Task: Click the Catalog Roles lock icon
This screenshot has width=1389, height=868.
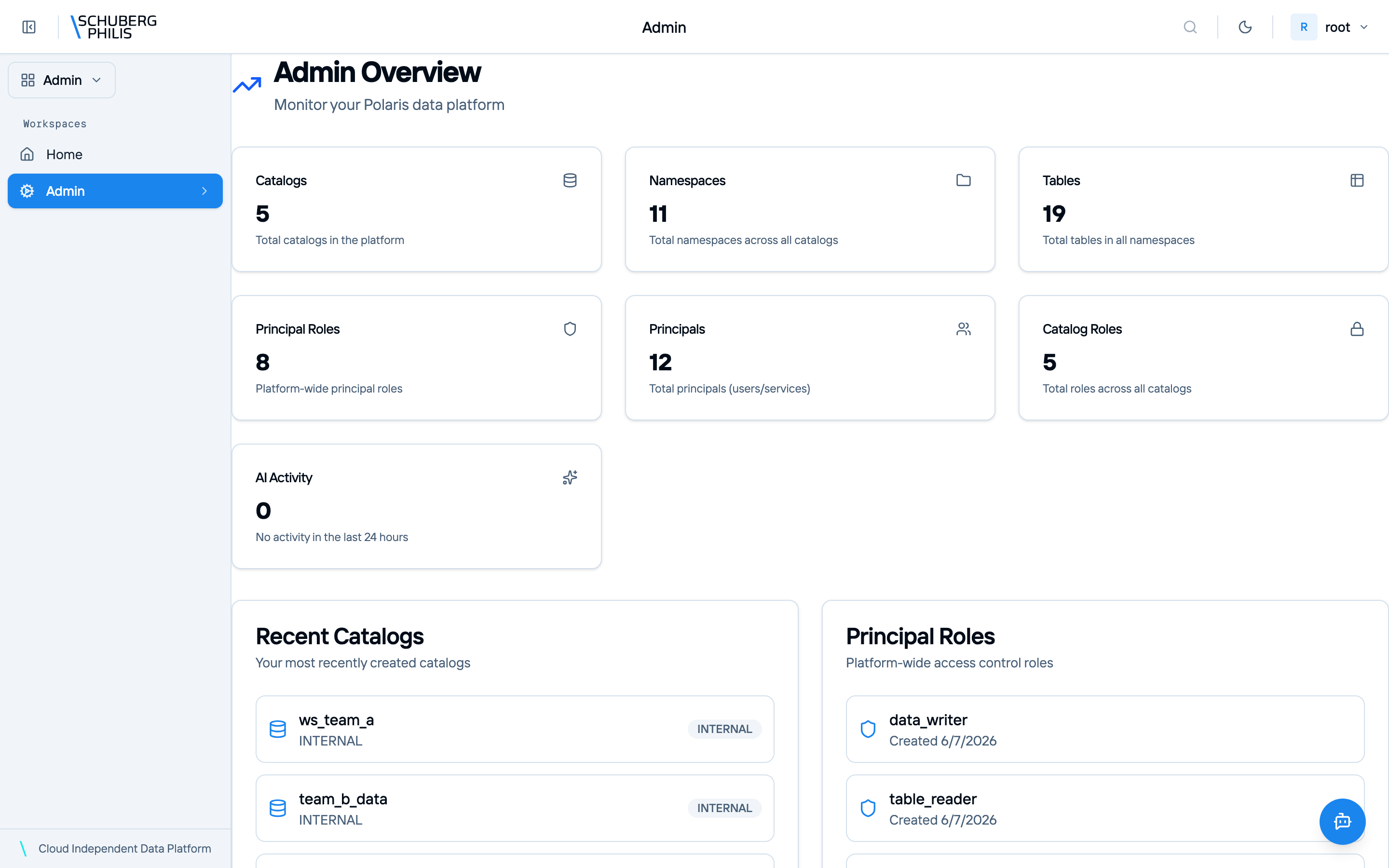Action: tap(1357, 329)
